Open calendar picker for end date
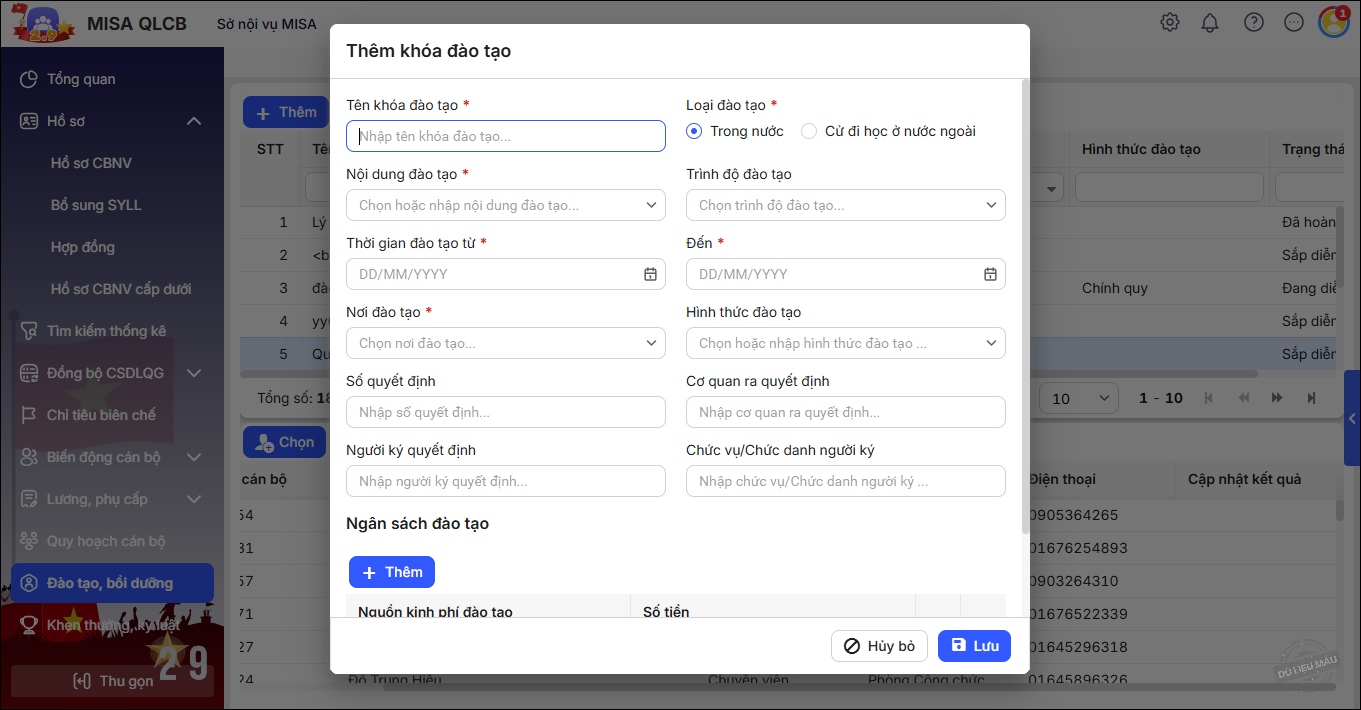This screenshot has width=1361, height=710. (x=990, y=274)
